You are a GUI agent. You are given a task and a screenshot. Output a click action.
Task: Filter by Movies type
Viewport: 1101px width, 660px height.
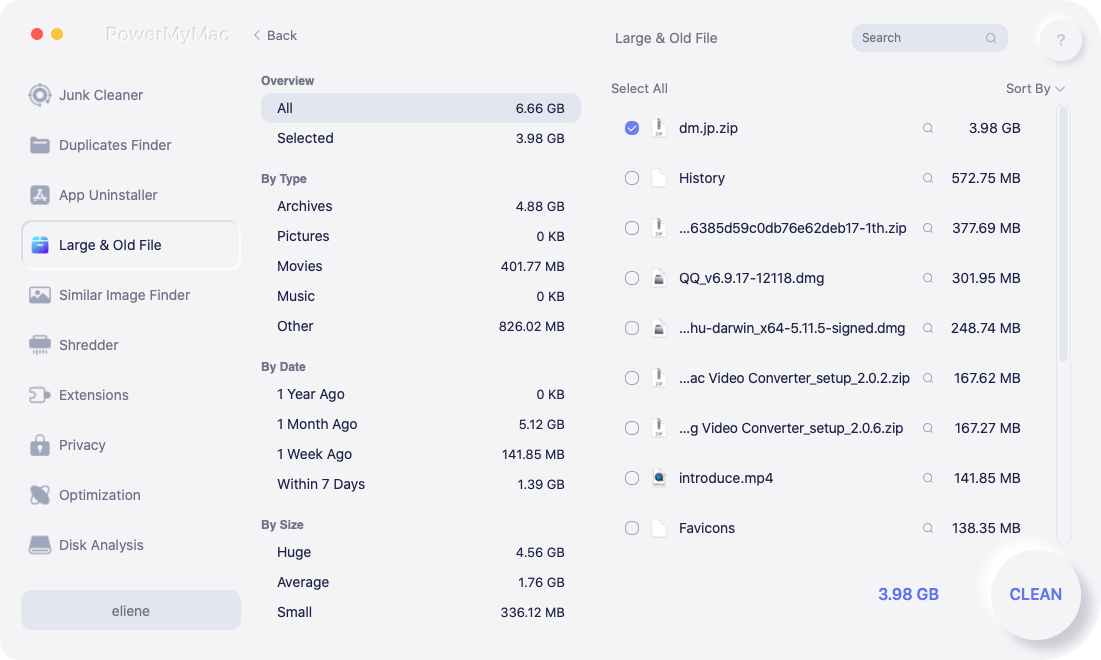421,266
